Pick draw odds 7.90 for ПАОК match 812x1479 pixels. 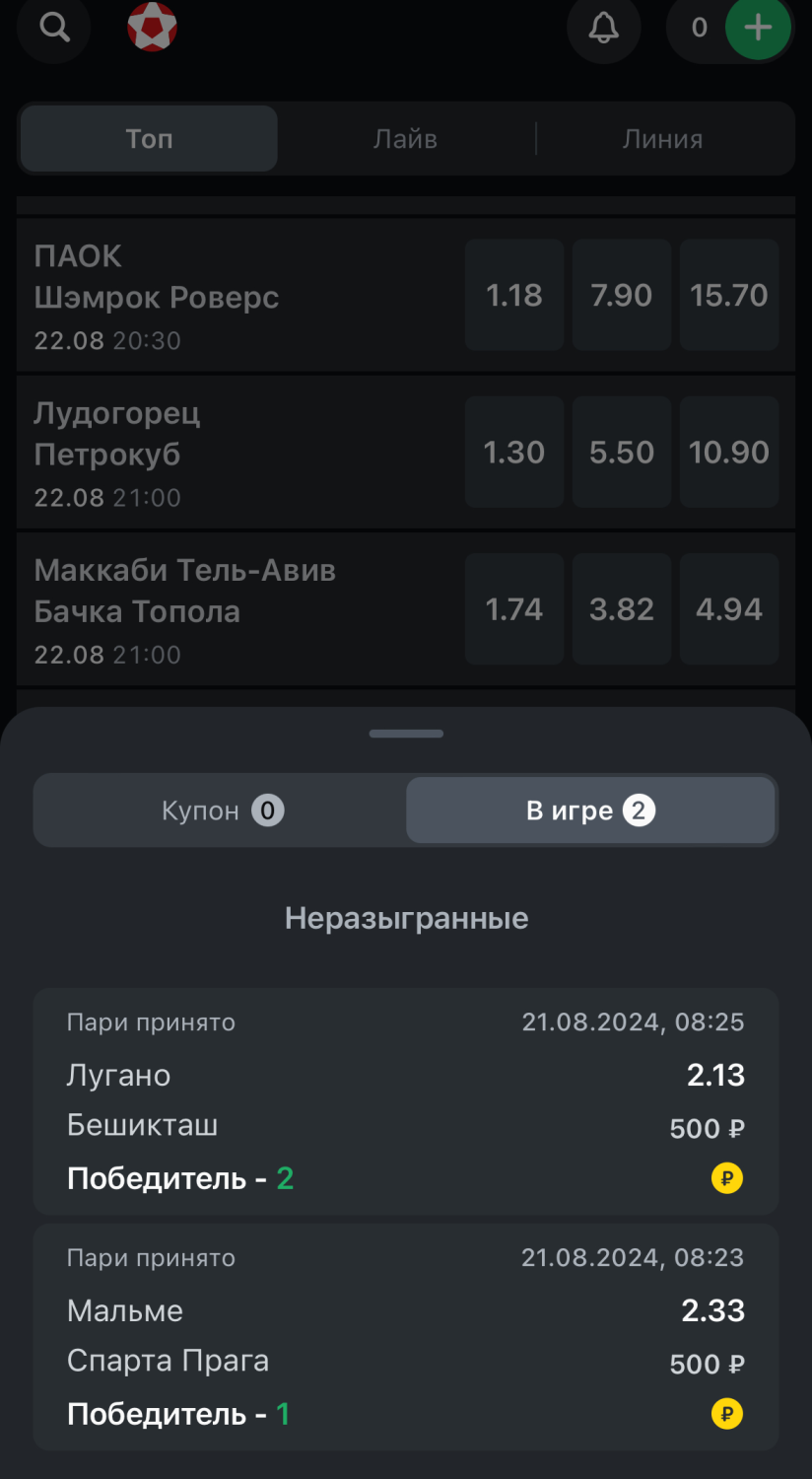(x=621, y=295)
